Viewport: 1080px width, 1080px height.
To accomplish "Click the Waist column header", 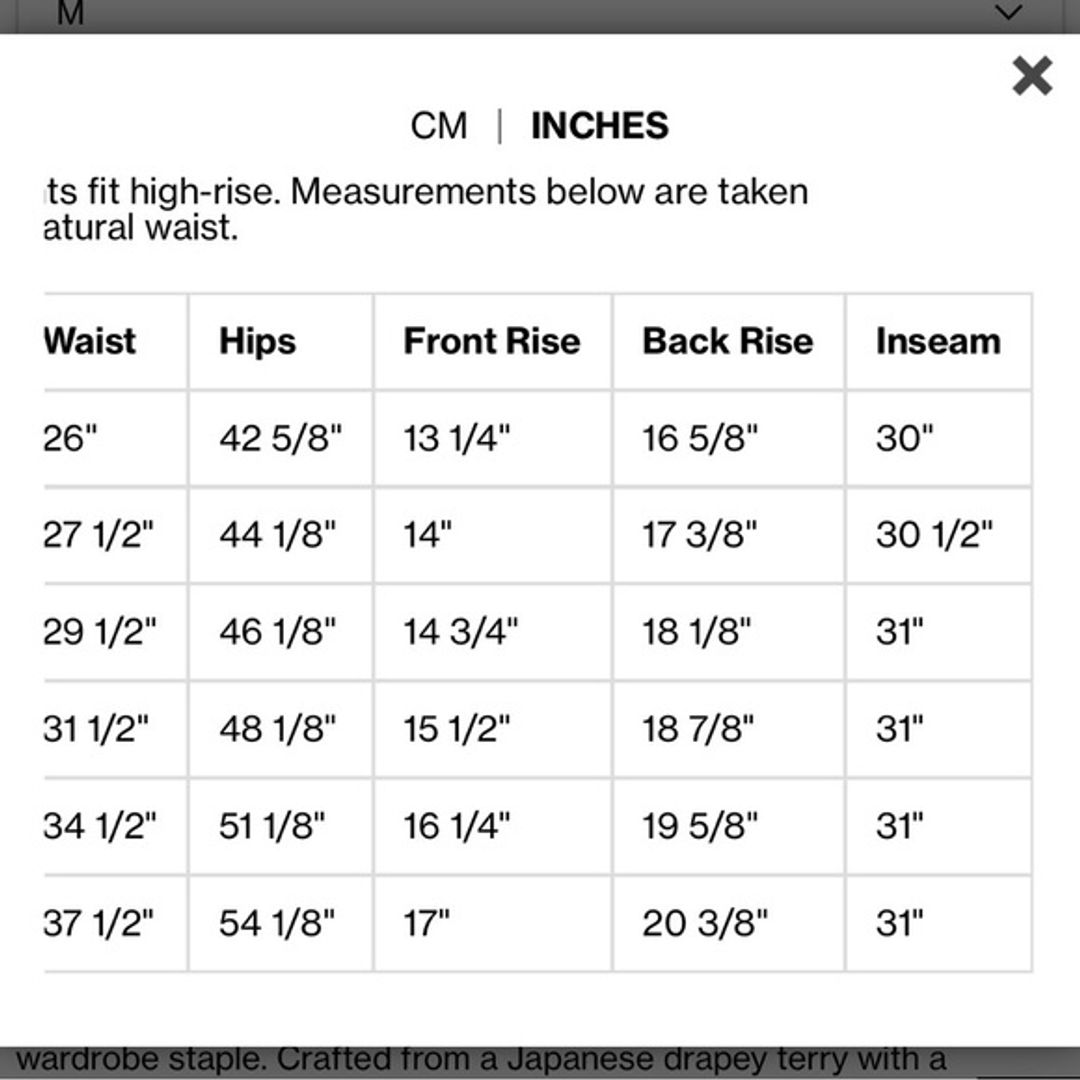I will point(90,341).
